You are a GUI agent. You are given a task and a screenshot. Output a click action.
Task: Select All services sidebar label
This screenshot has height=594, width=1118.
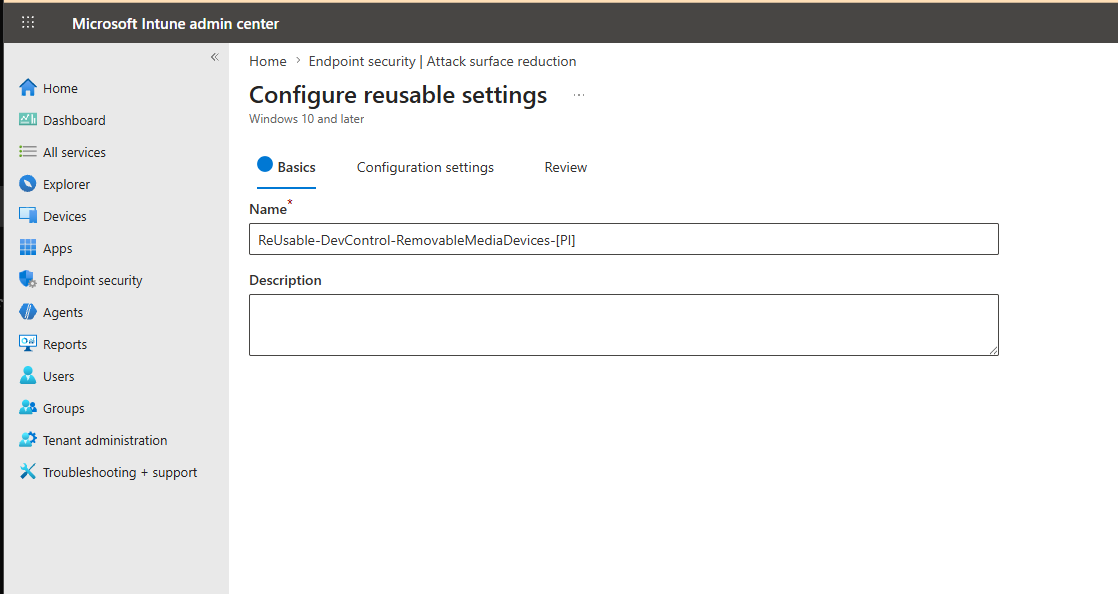click(x=74, y=153)
